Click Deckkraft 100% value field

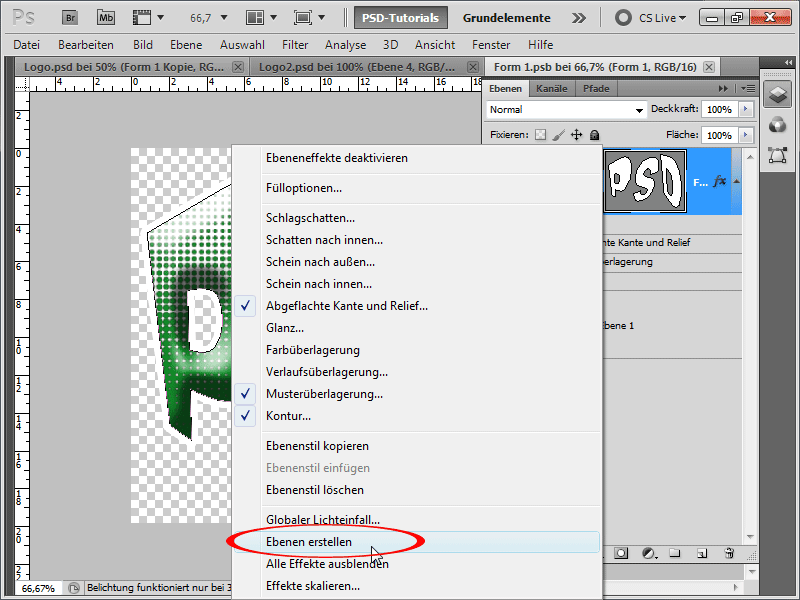[x=719, y=109]
